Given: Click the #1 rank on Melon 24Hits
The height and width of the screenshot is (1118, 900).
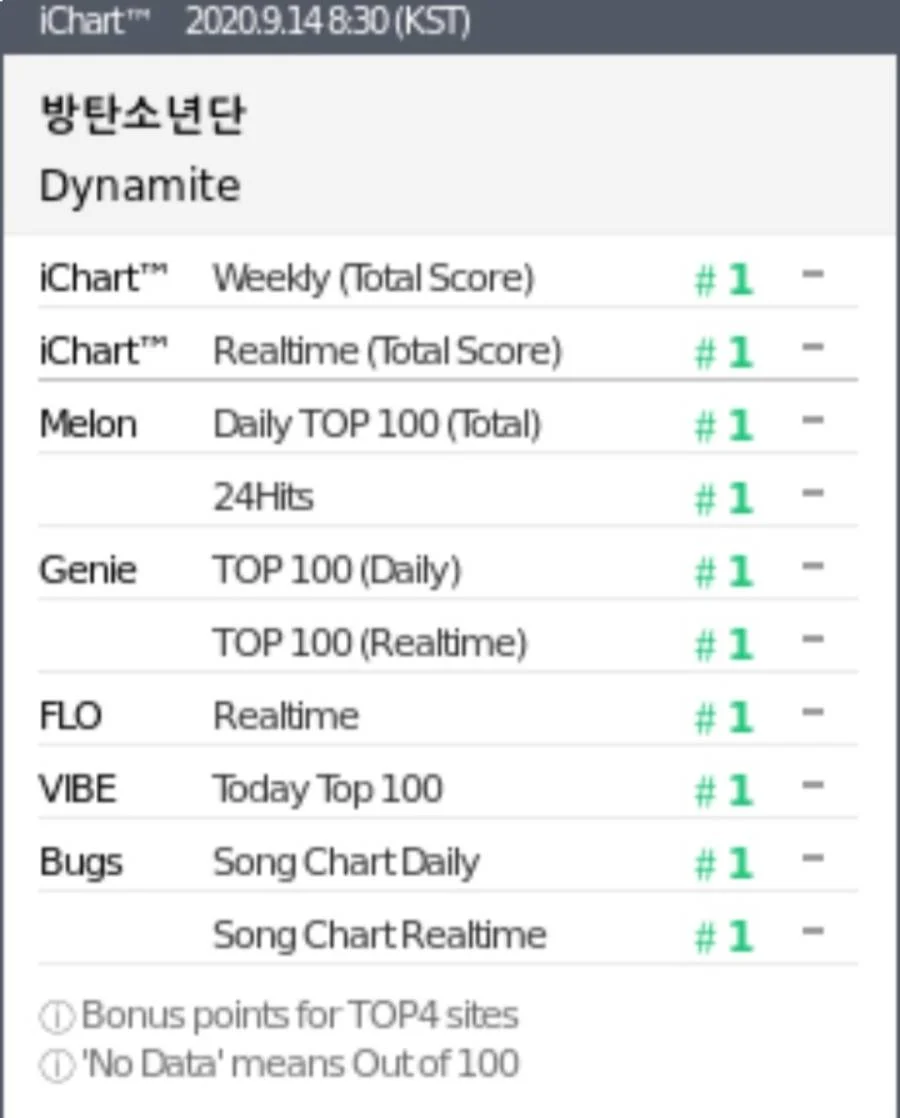Looking at the screenshot, I should [725, 498].
